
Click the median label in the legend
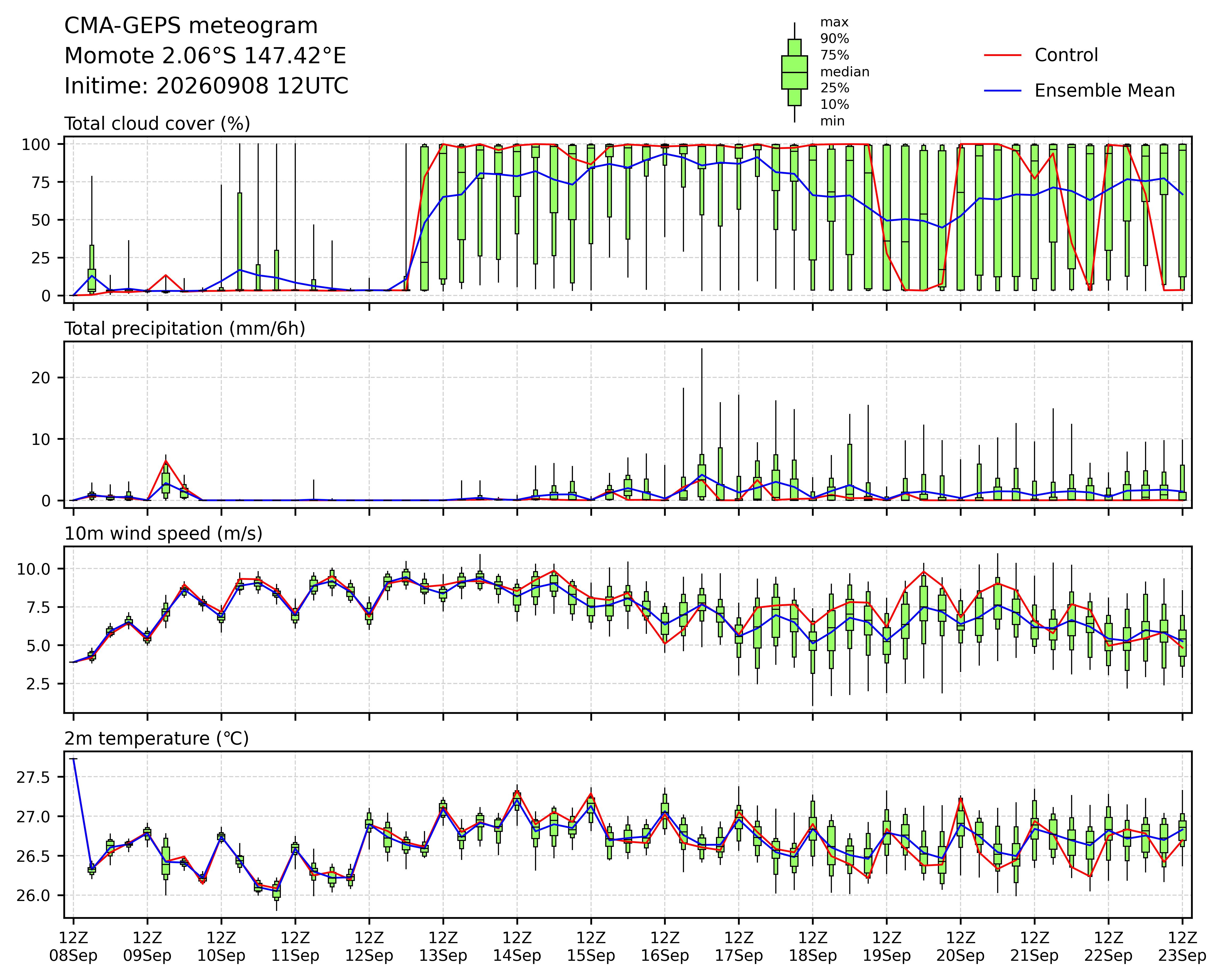[845, 72]
